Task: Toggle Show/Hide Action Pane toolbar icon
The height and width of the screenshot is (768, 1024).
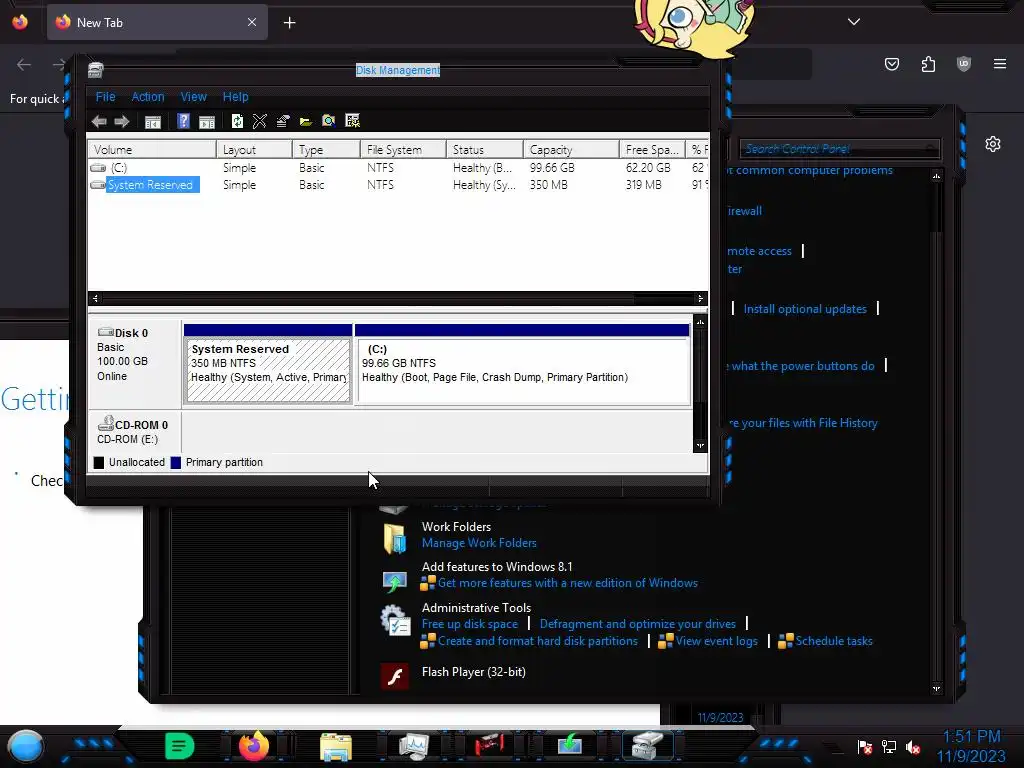Action: click(207, 121)
